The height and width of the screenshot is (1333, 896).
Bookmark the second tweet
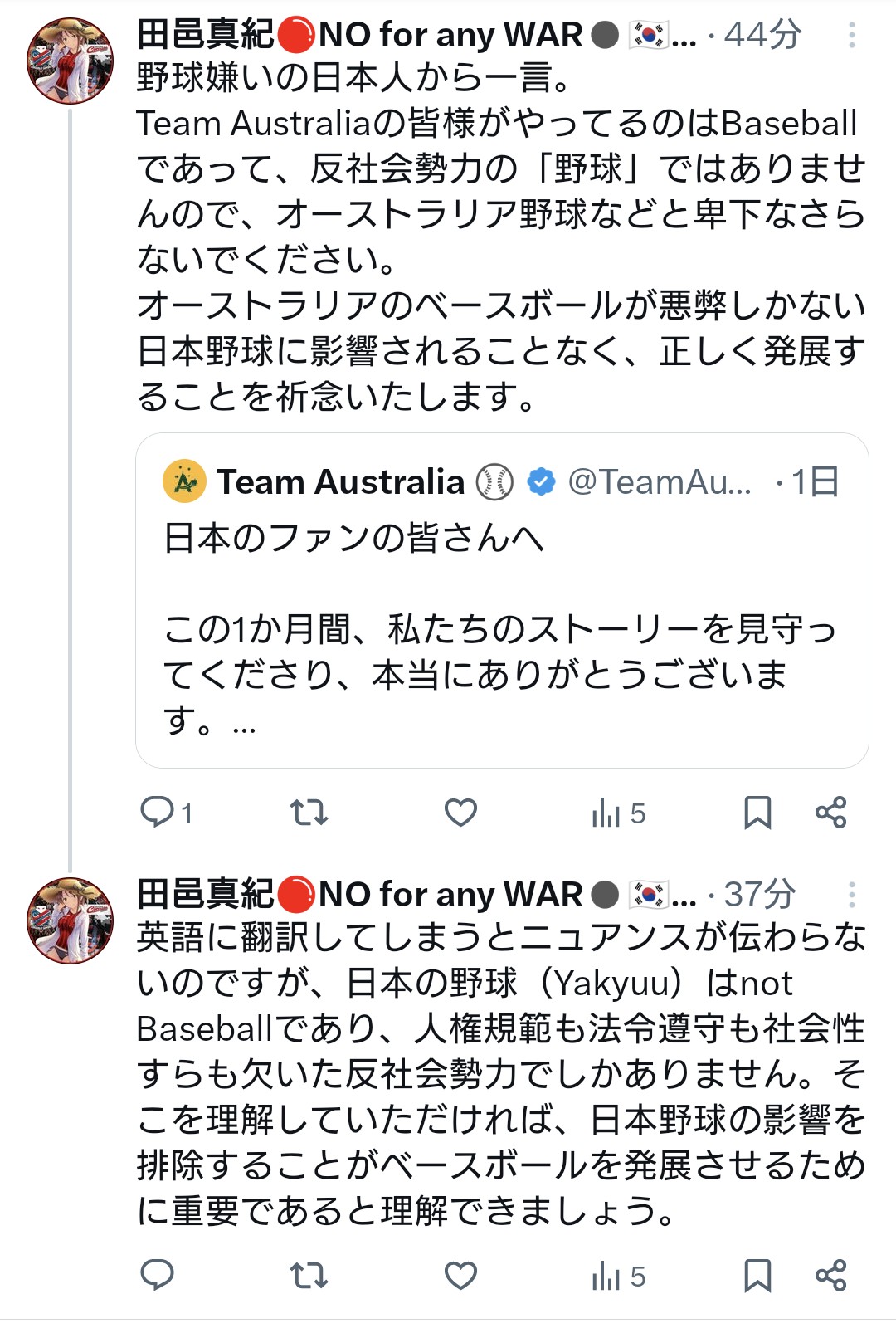(x=757, y=1276)
